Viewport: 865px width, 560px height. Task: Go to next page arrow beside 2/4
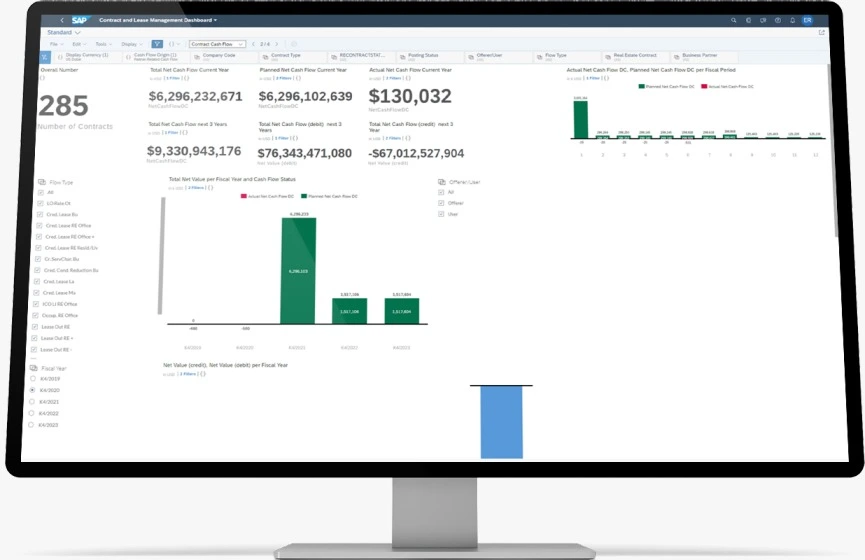[276, 44]
